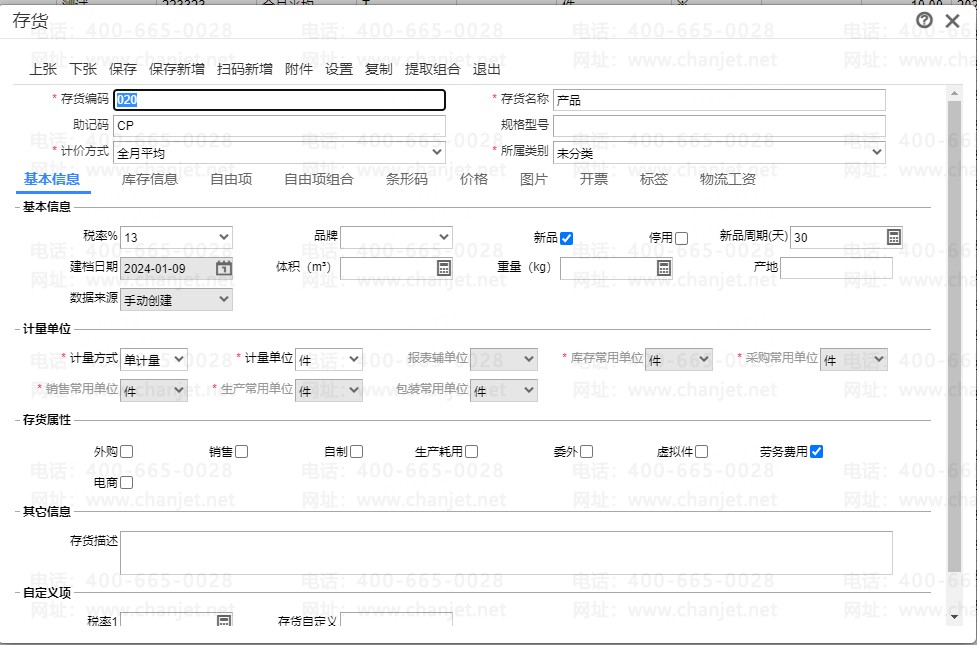The width and height of the screenshot is (977, 645).
Task: Open calendar picker for 建档日期
Action: [x=224, y=268]
